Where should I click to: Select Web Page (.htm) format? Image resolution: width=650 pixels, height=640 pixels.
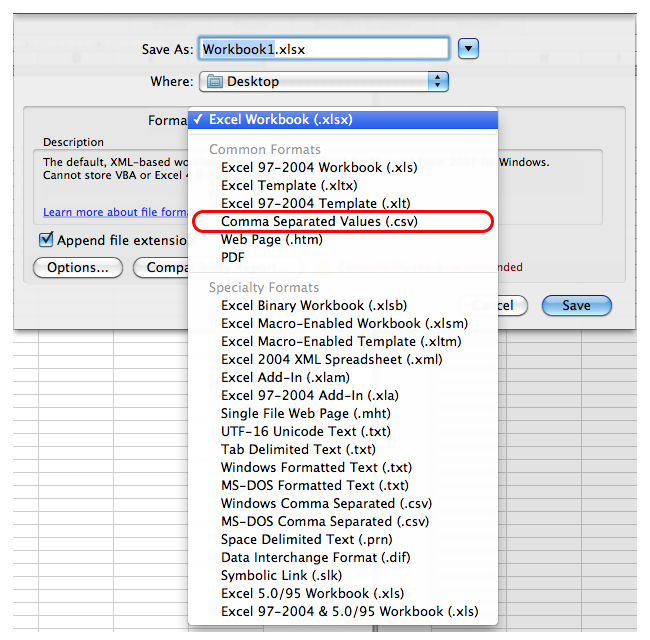point(343,240)
